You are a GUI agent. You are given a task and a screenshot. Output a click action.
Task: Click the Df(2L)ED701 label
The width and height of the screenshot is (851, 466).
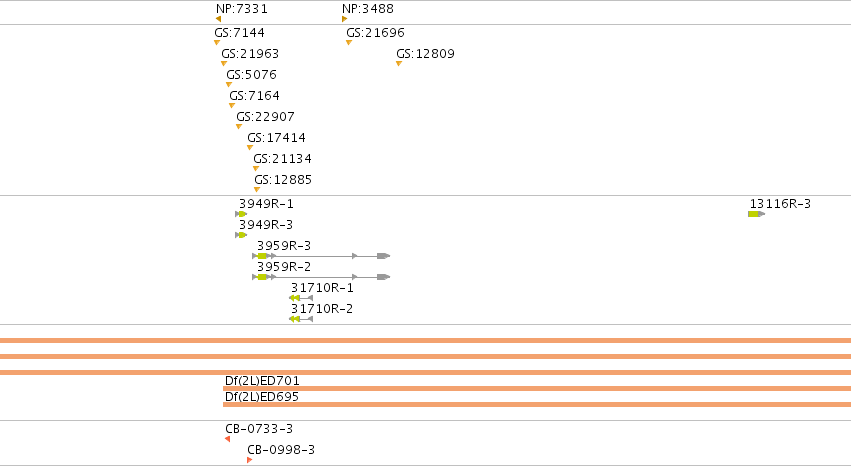point(262,381)
